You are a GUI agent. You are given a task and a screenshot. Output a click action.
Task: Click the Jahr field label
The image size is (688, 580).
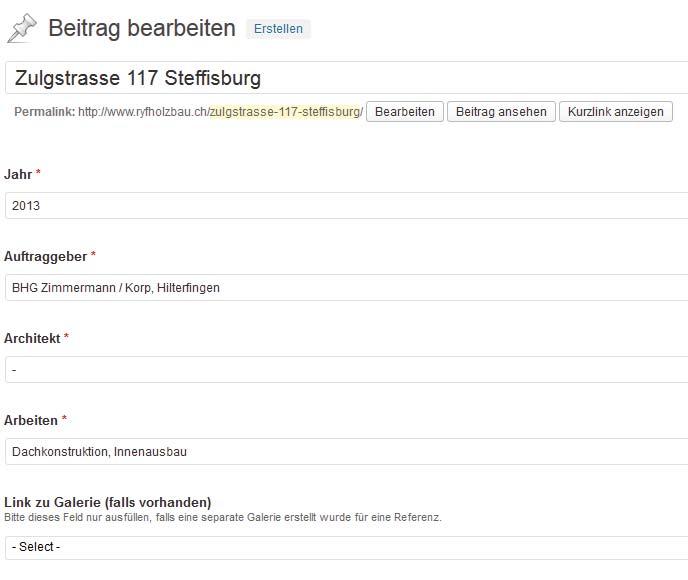pyautogui.click(x=18, y=174)
